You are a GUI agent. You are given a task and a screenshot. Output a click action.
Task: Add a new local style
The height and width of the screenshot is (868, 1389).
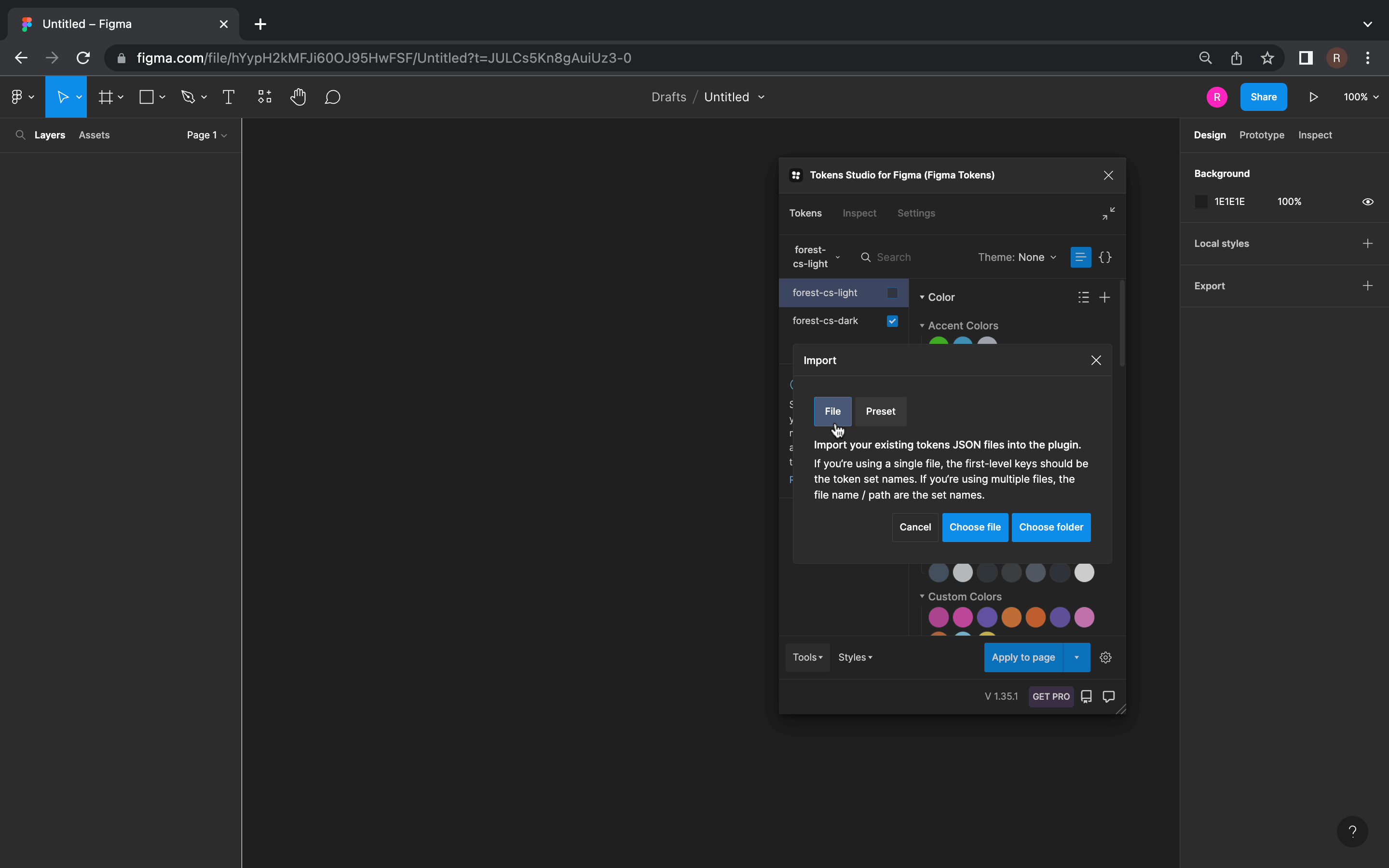tap(1368, 244)
